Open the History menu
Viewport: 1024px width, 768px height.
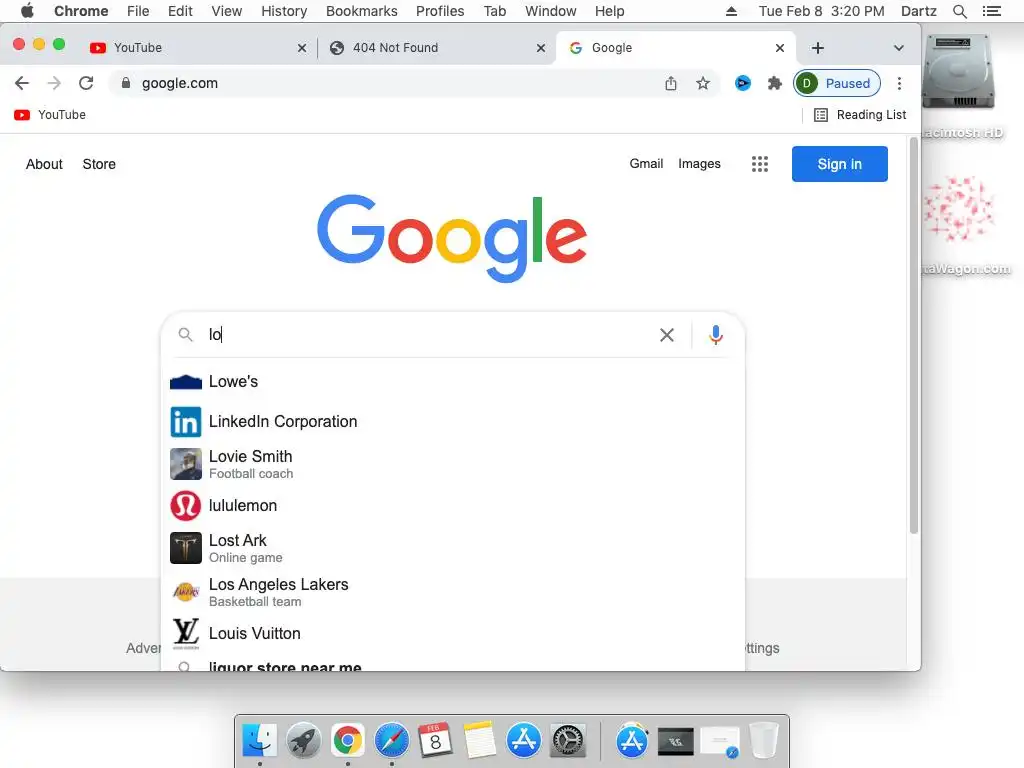click(284, 11)
